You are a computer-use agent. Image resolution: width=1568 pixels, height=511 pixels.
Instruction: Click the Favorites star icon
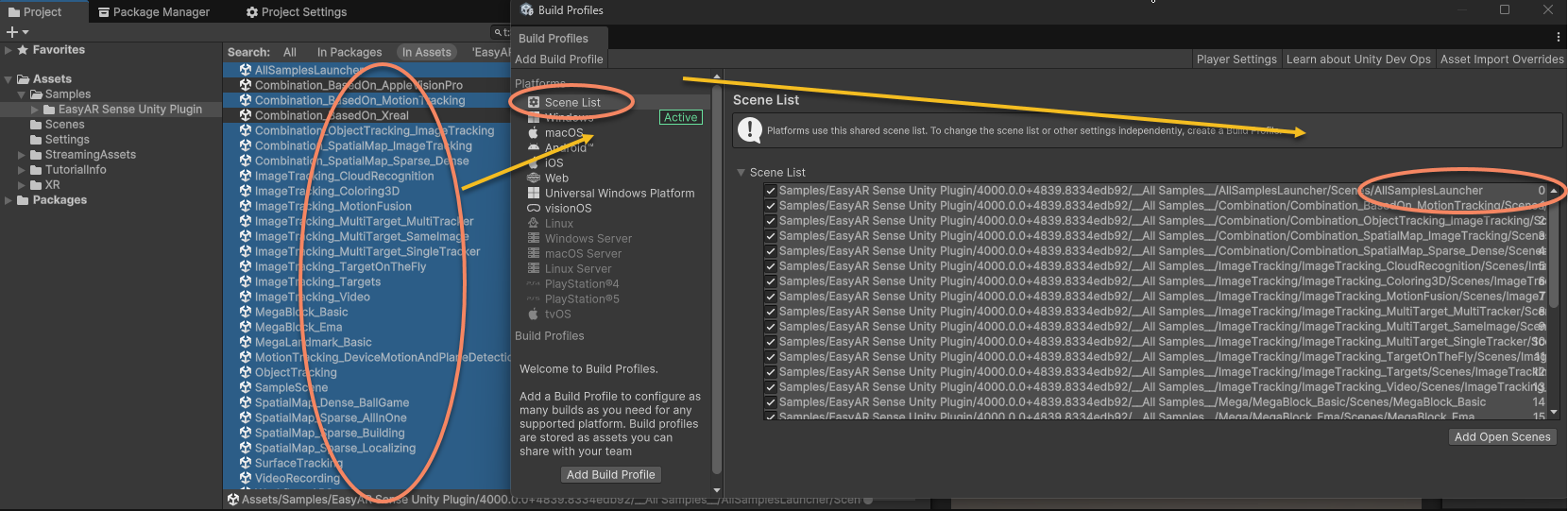pos(23,50)
